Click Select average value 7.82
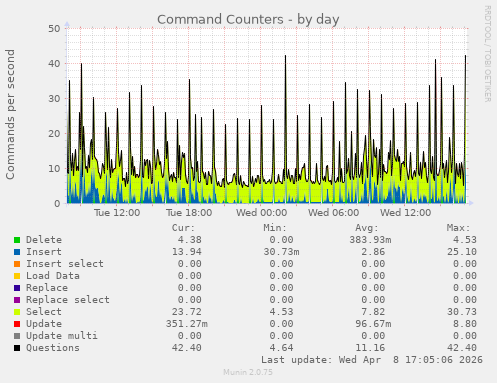 coord(373,312)
